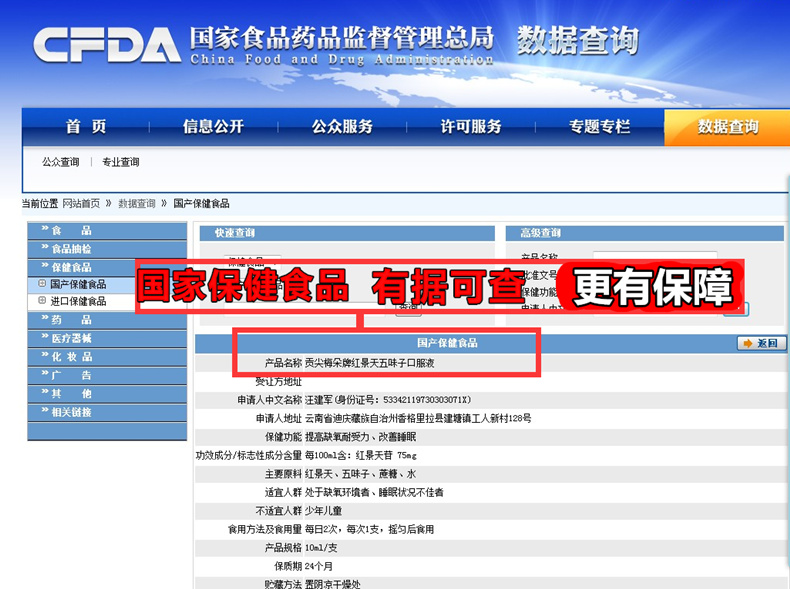
Task: Click the CFDA logo
Action: point(107,45)
